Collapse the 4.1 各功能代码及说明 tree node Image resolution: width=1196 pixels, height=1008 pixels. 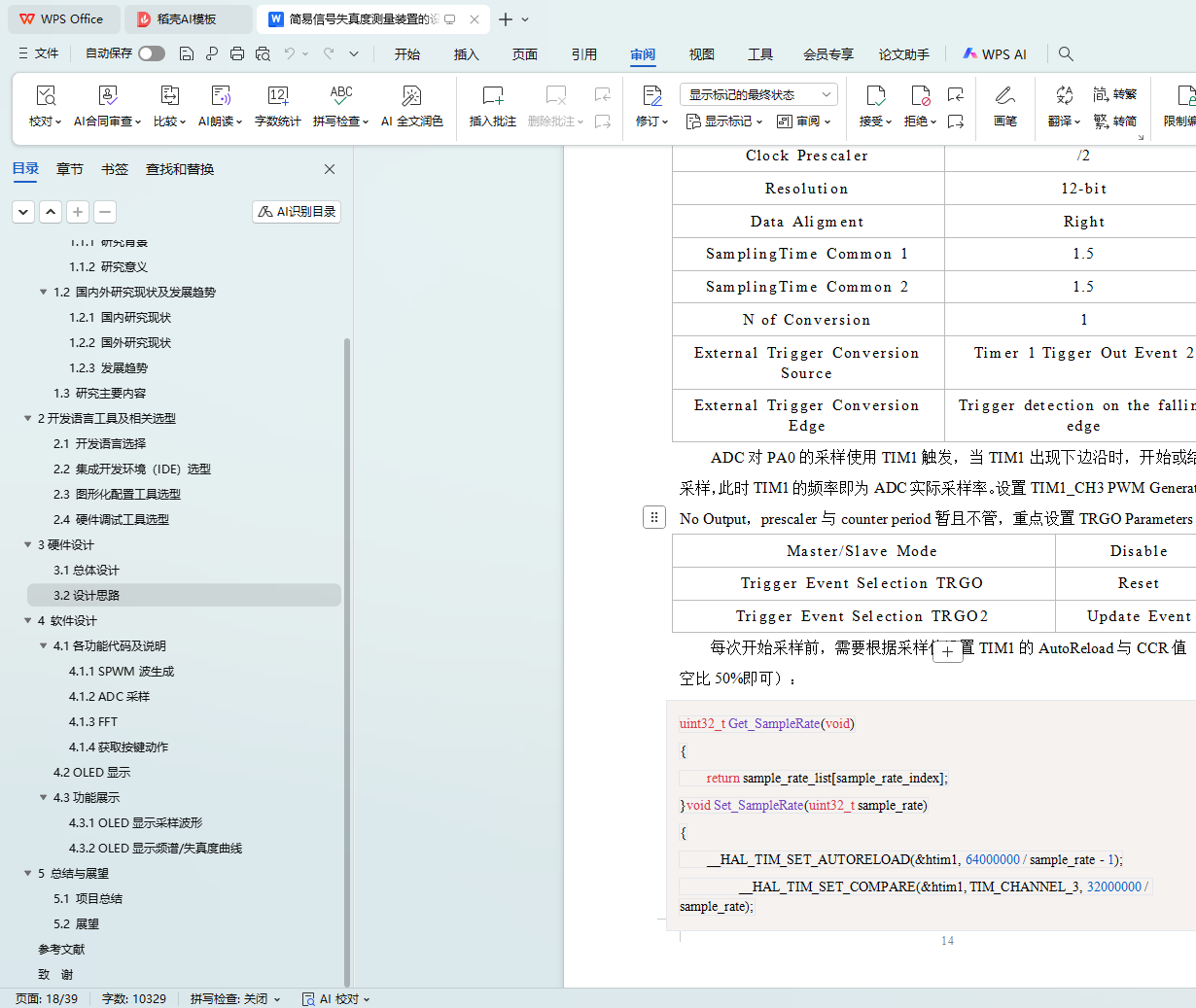[43, 646]
